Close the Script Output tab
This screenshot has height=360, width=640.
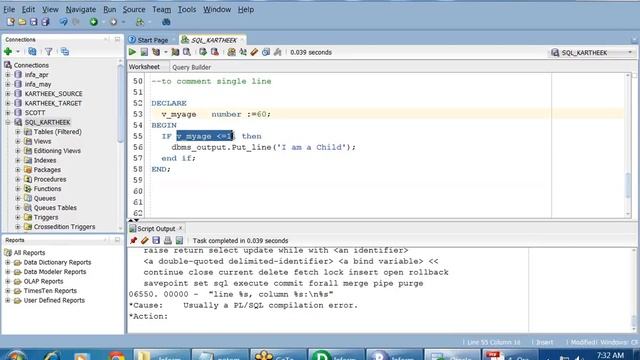(x=180, y=228)
